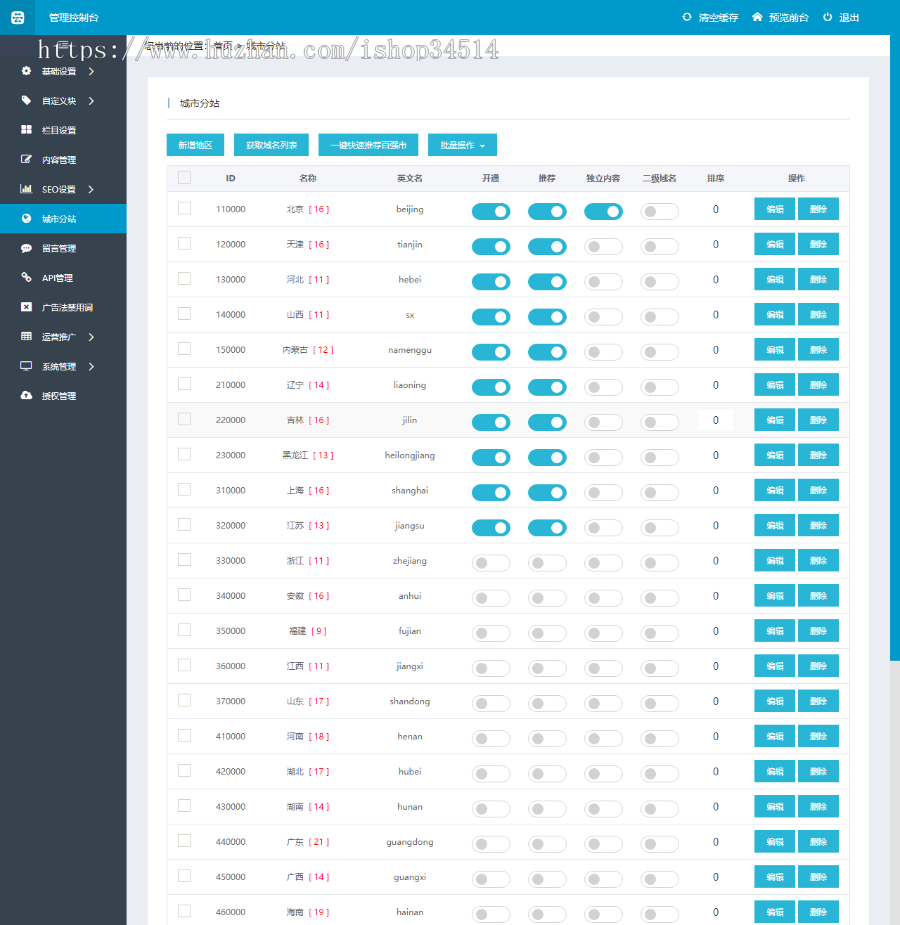
Task: Open 栏目设置 via its grid icon
Action: coord(26,130)
